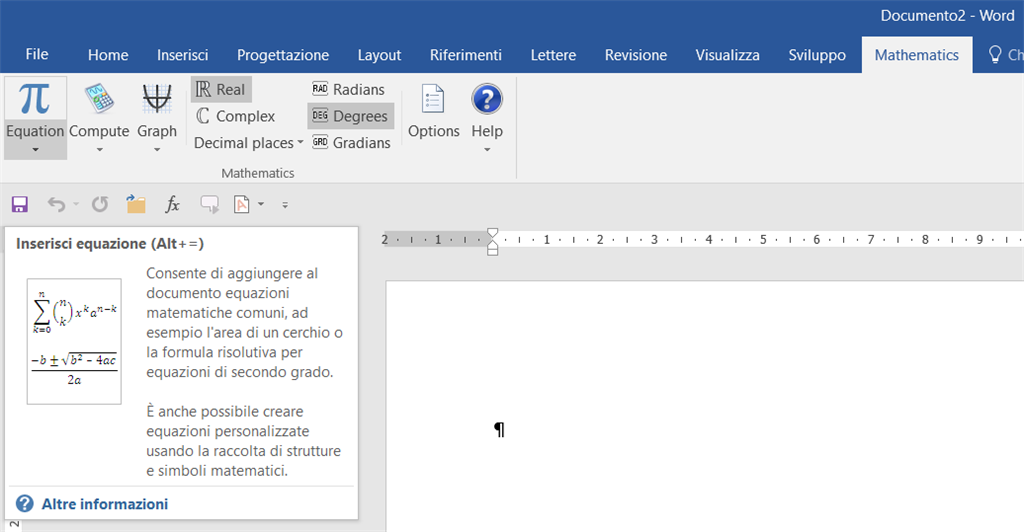The image size is (1024, 532).
Task: Click the Redo repeat icon
Action: click(x=100, y=205)
